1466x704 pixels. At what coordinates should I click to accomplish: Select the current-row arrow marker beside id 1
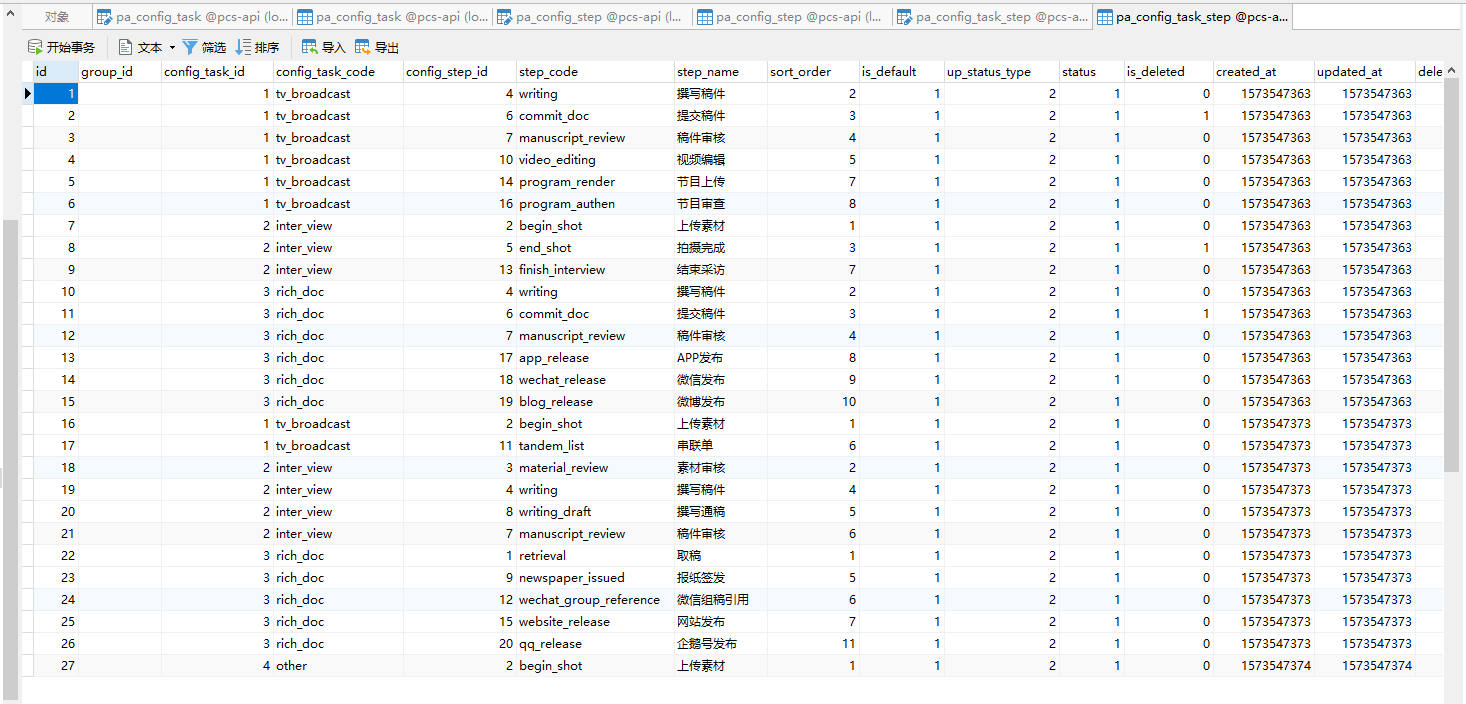(28, 94)
